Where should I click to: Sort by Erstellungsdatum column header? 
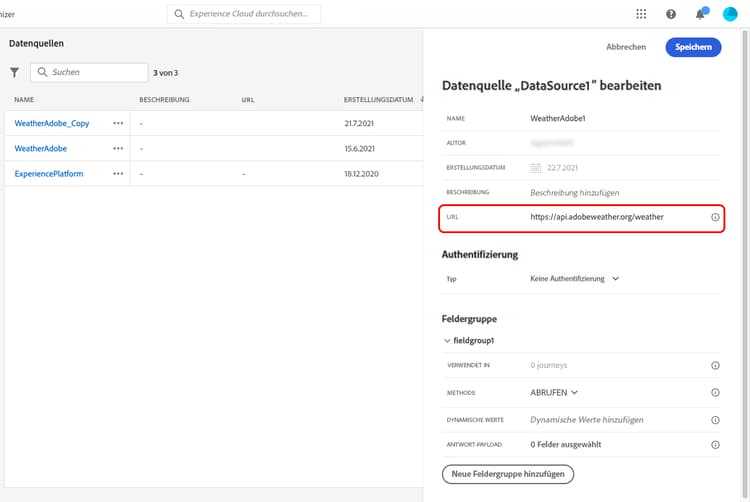[378, 99]
